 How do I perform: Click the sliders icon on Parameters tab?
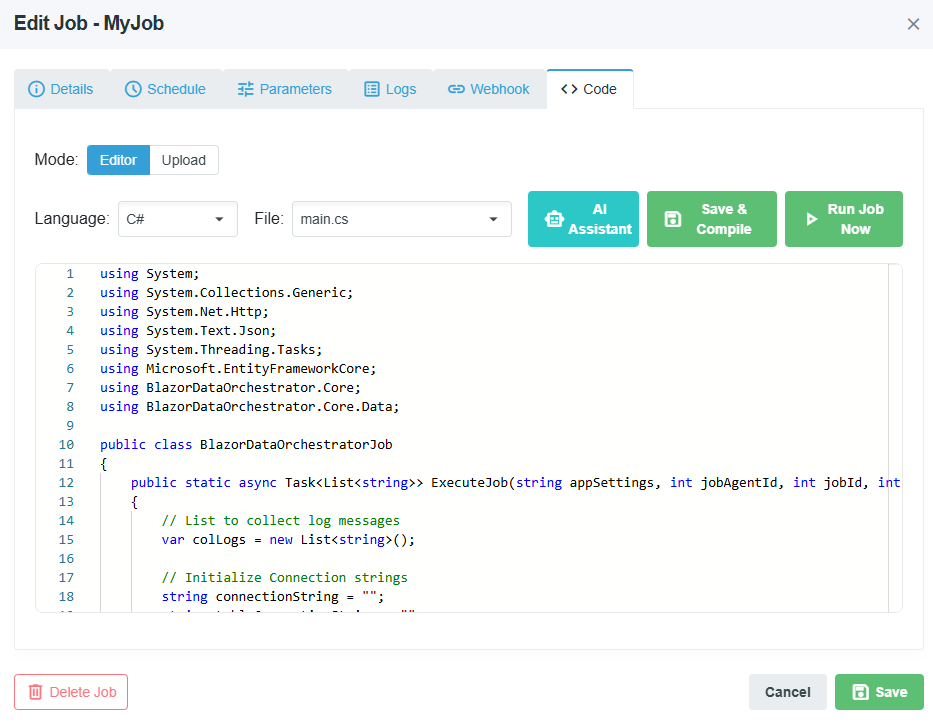[247, 88]
